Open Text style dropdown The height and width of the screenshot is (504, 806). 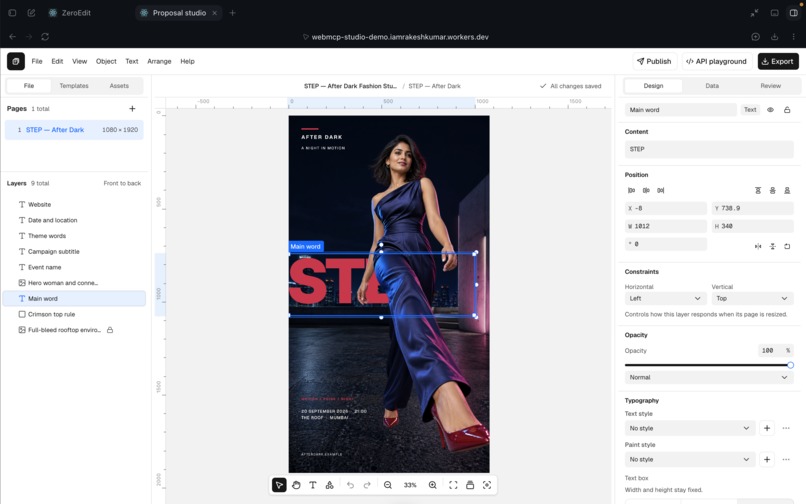click(690, 428)
